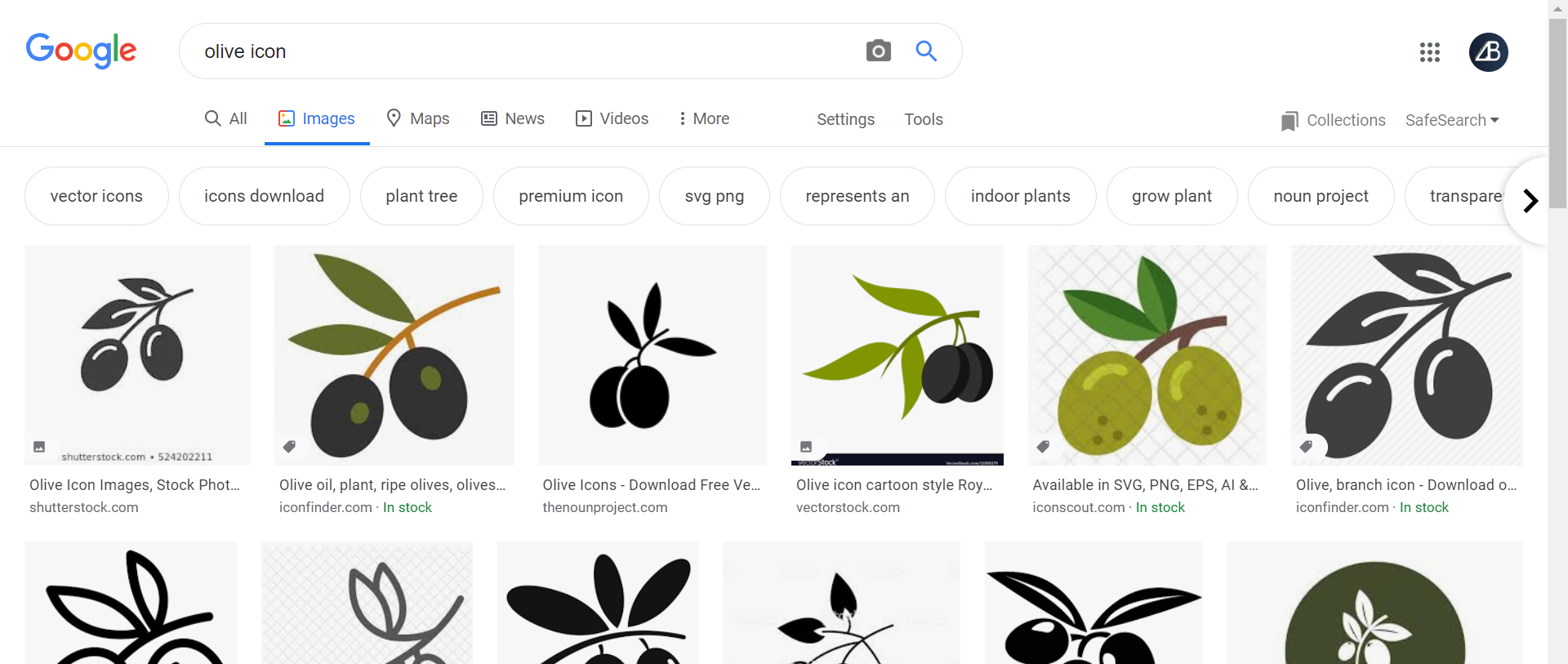Open the Settings link
1568x664 pixels.
click(845, 119)
